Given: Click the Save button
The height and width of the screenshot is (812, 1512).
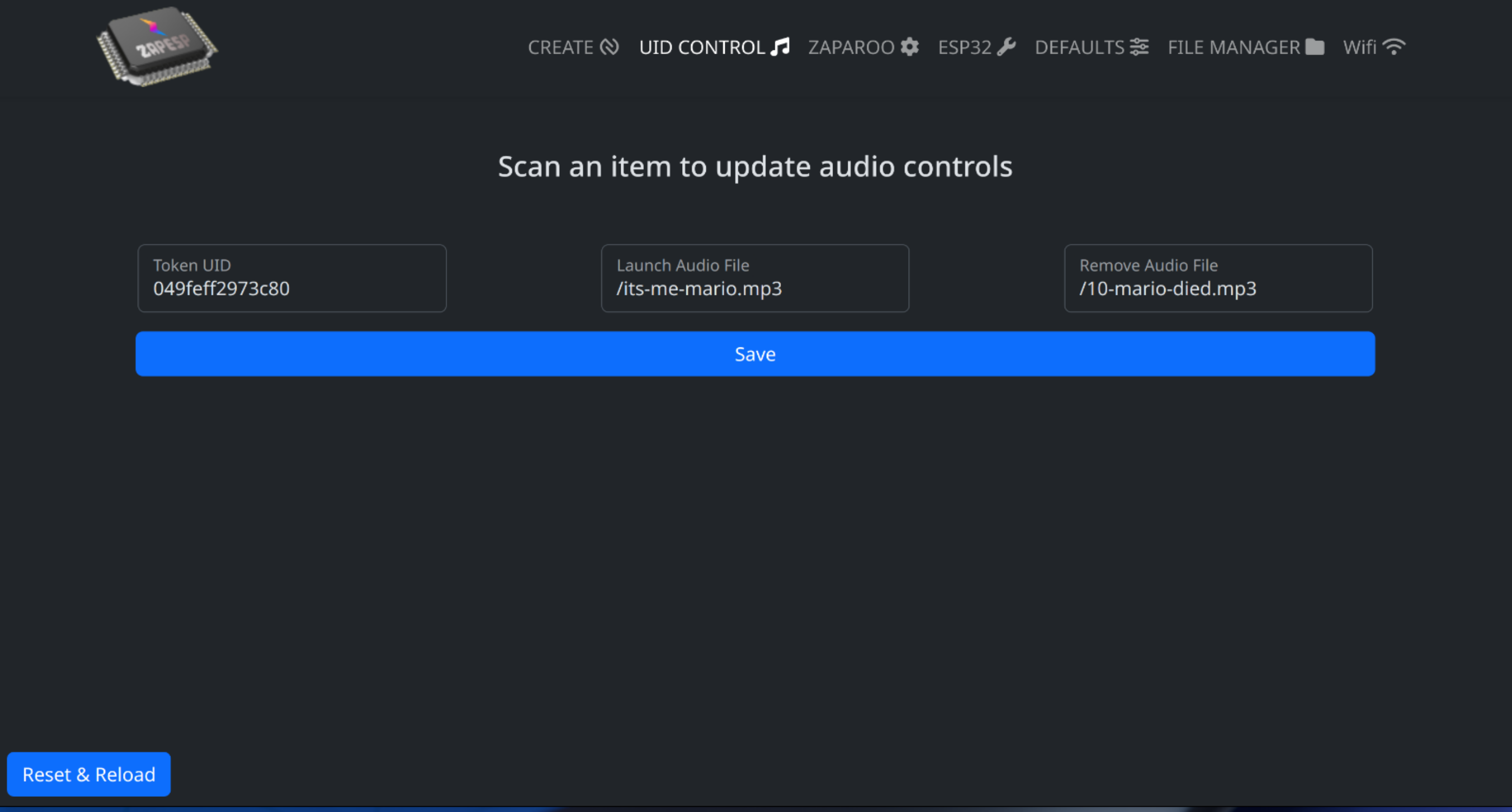Looking at the screenshot, I should click(754, 353).
